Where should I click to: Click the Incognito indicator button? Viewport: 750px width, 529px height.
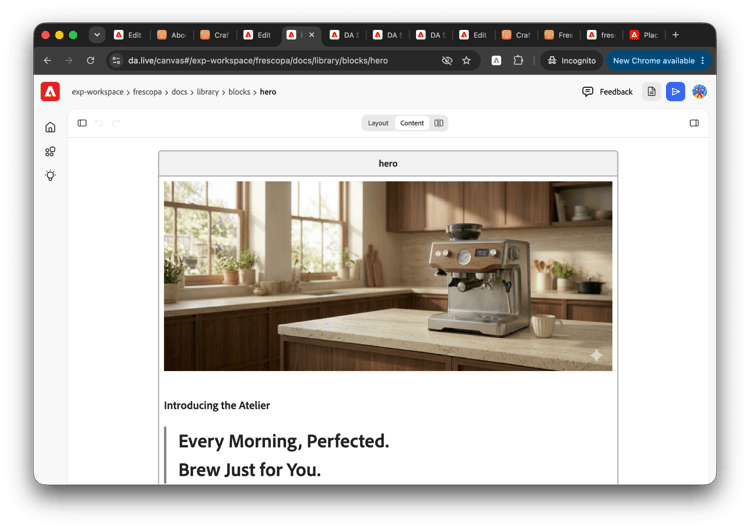[x=572, y=60]
